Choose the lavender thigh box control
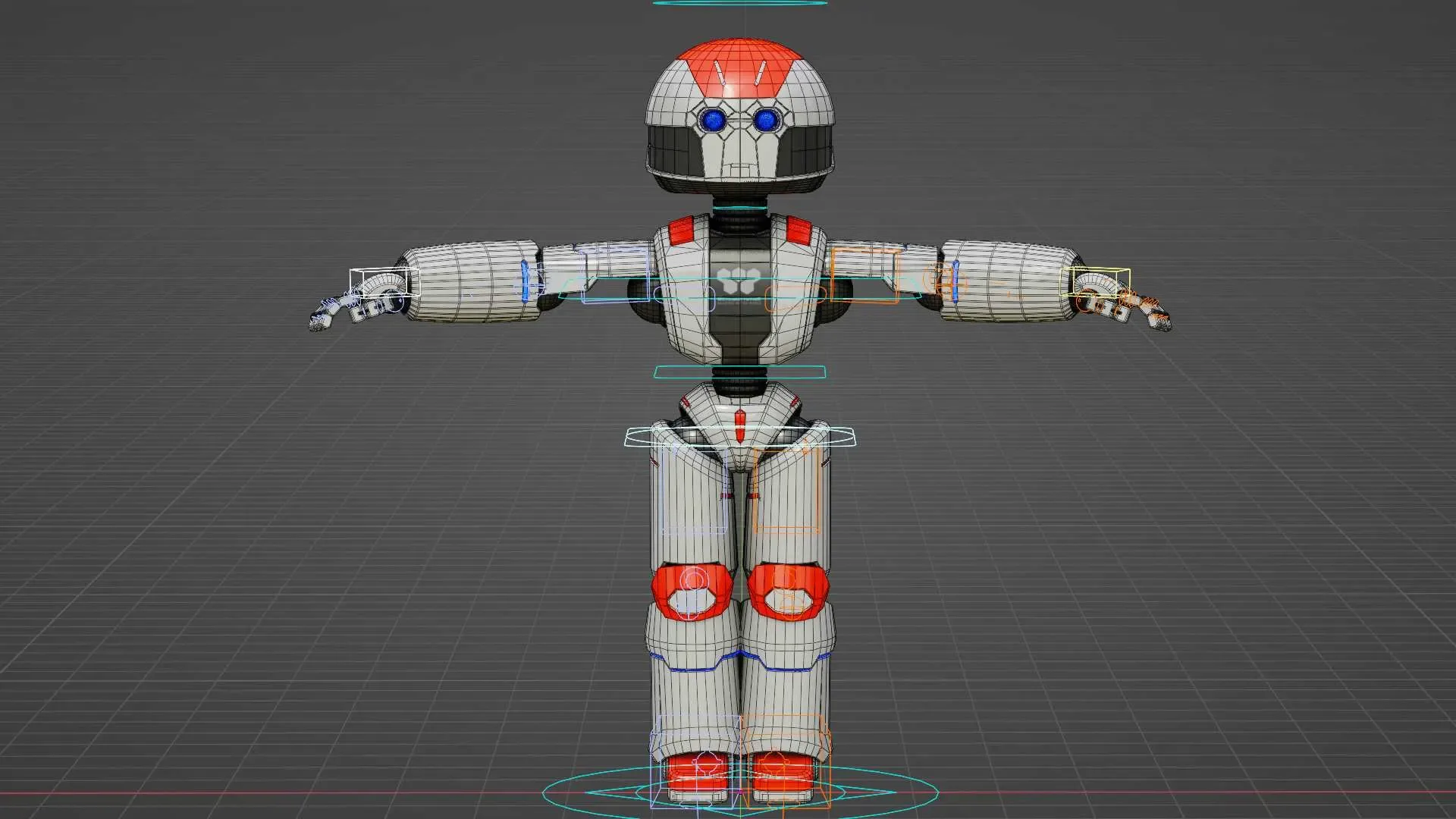 [694, 490]
